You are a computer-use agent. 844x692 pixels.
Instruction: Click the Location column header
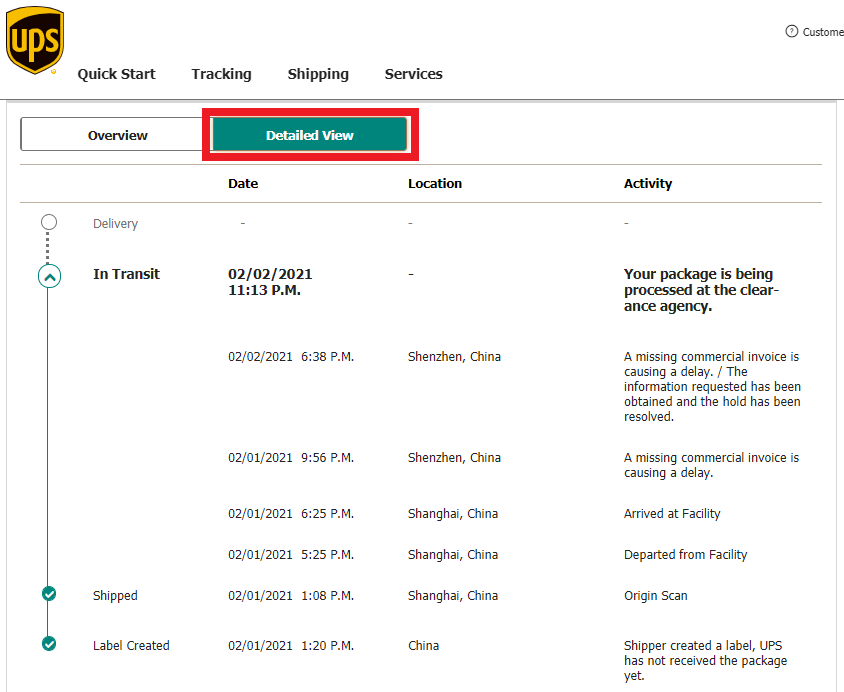435,184
